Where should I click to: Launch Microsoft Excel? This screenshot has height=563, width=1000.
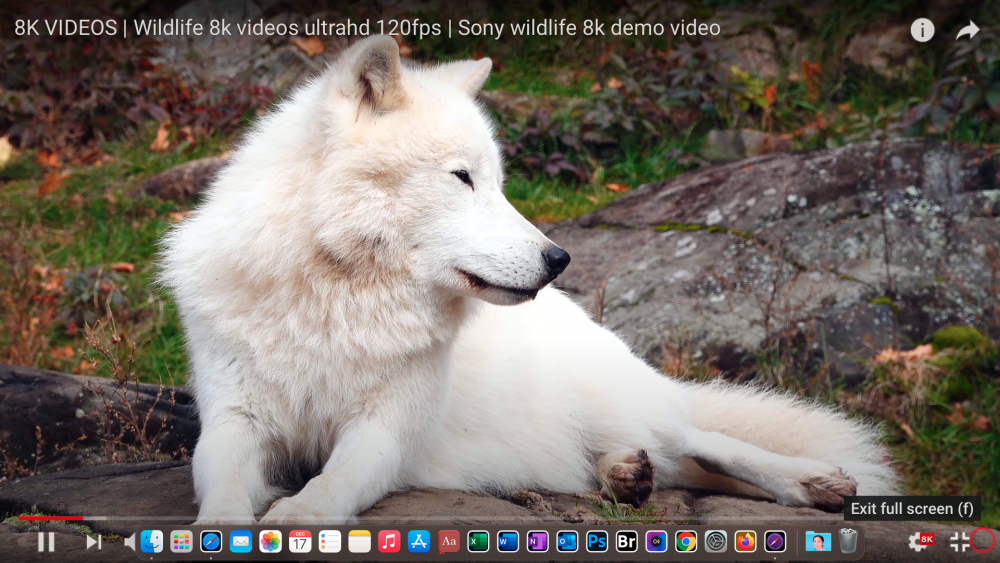[478, 542]
